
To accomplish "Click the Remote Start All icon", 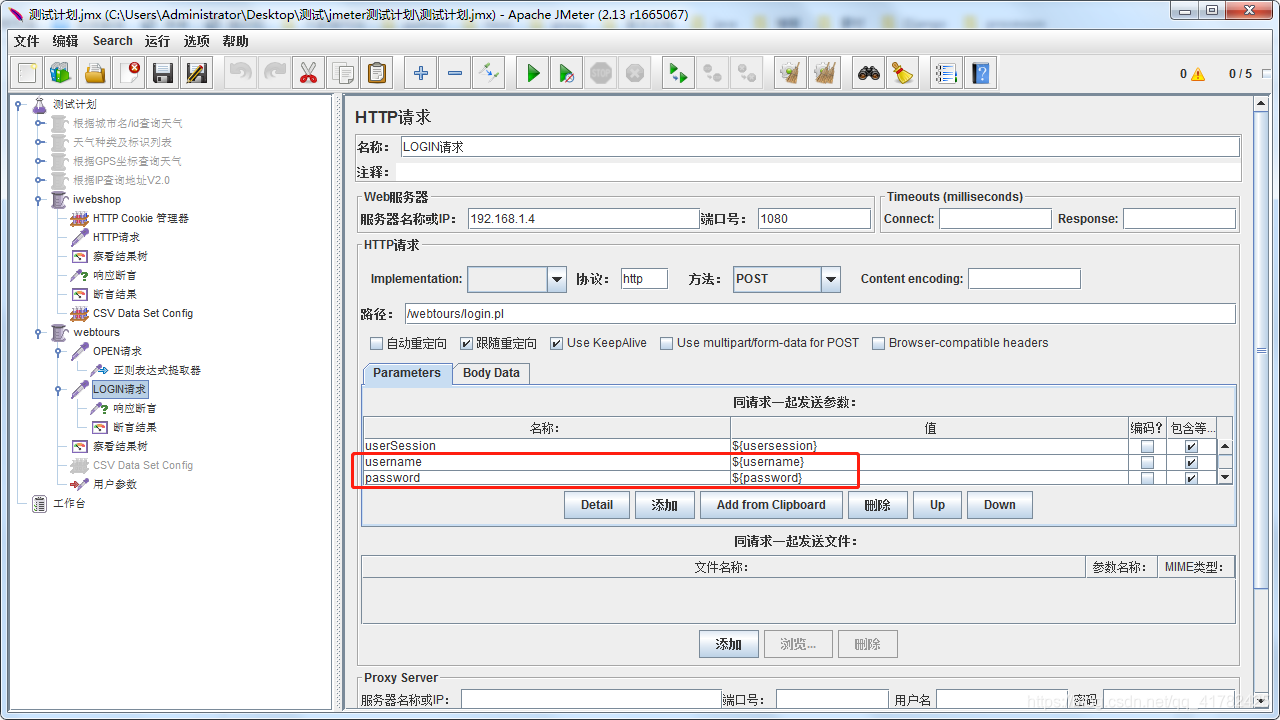I will [679, 73].
